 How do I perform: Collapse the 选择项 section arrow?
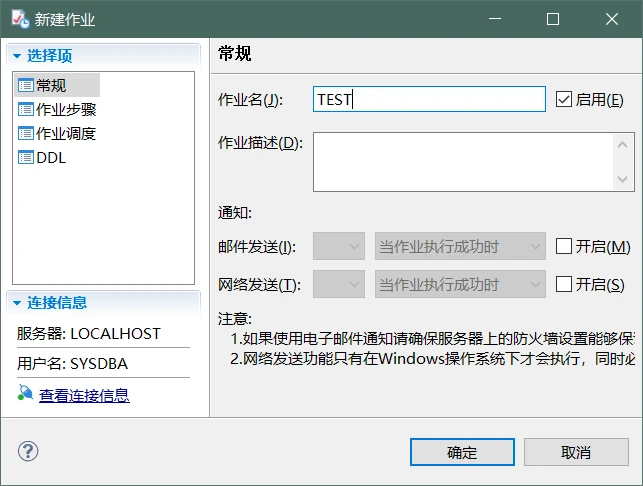click(17, 56)
